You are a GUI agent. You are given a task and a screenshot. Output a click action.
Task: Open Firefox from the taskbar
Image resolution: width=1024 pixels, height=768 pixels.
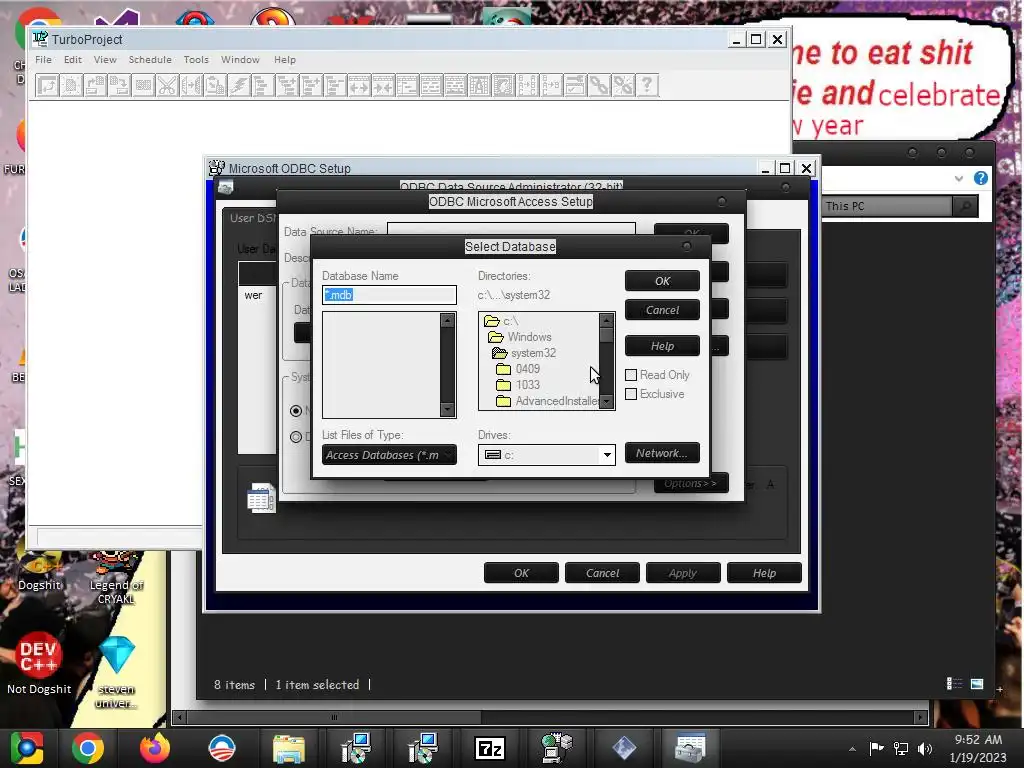[x=155, y=748]
